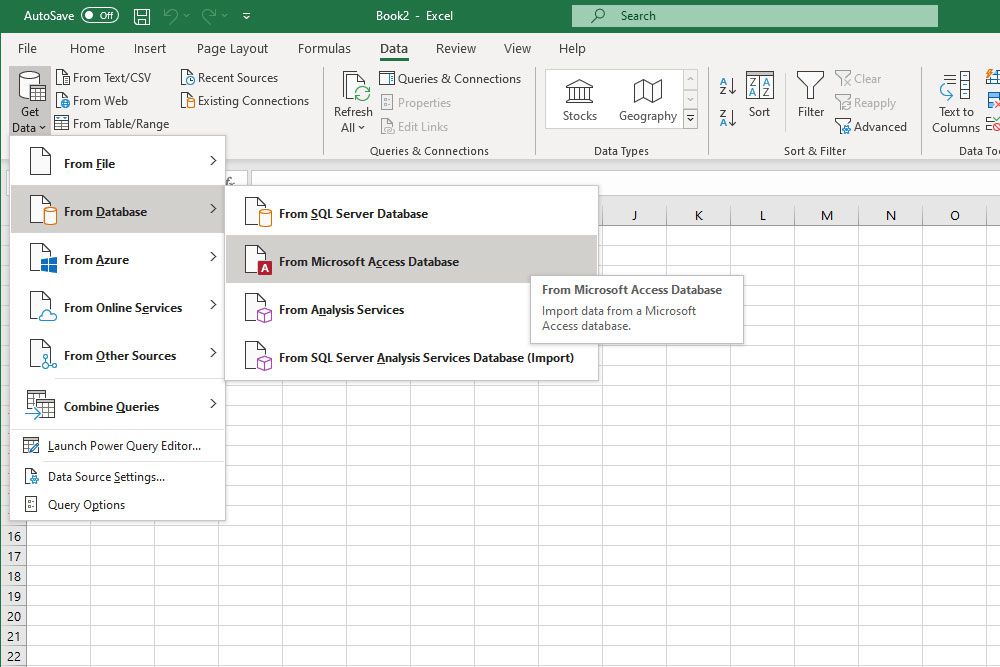Select the Stocks data type
Viewport: 1000px width, 667px height.
(x=579, y=100)
